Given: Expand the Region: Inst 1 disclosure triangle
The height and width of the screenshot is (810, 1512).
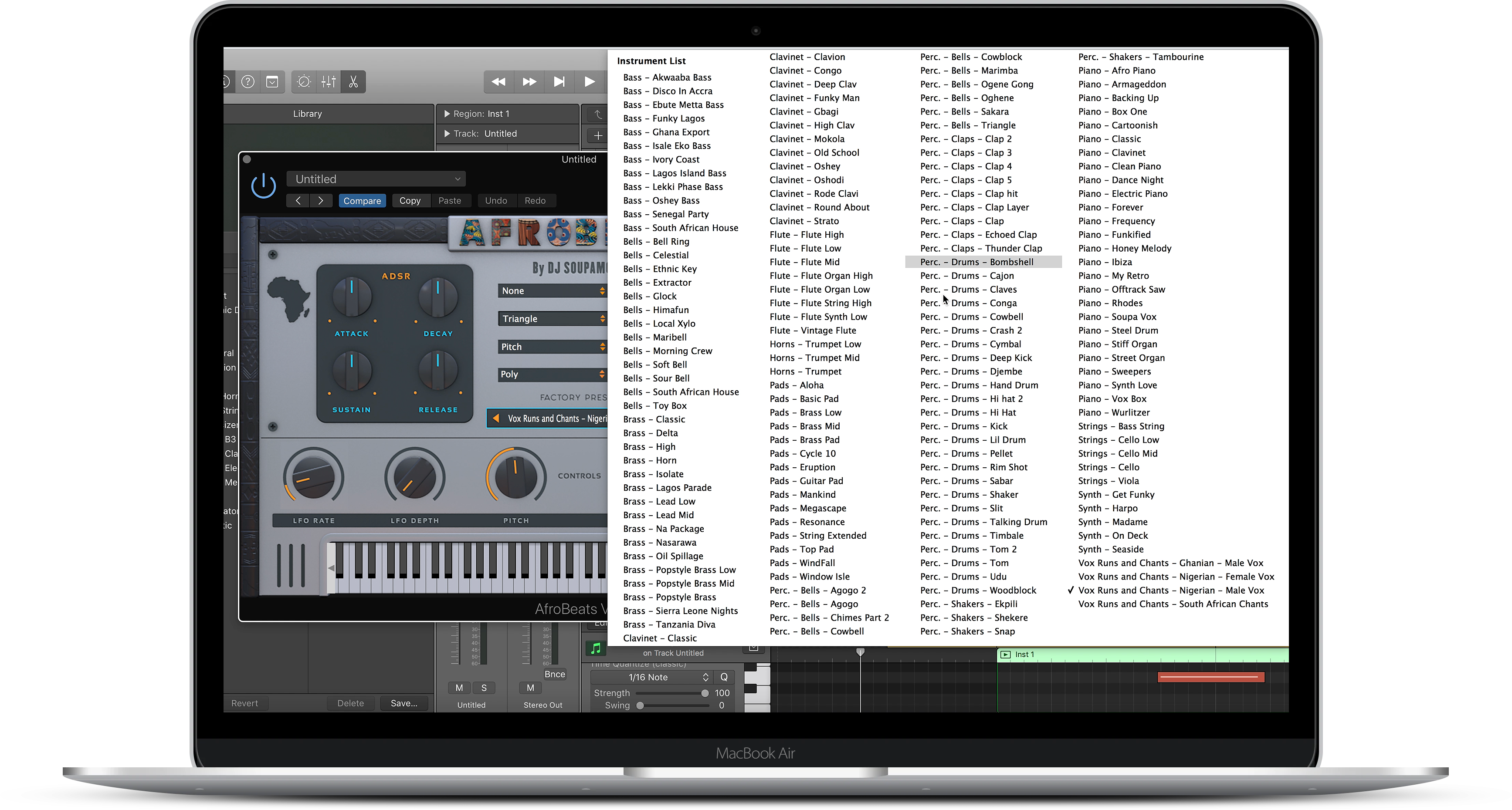Looking at the screenshot, I should [x=447, y=114].
